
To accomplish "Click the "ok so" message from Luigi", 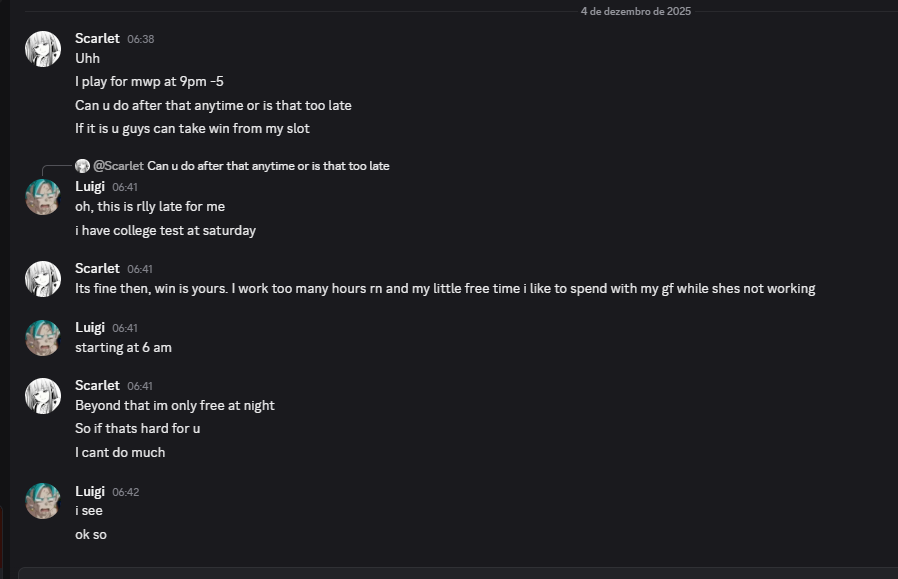I will (91, 534).
